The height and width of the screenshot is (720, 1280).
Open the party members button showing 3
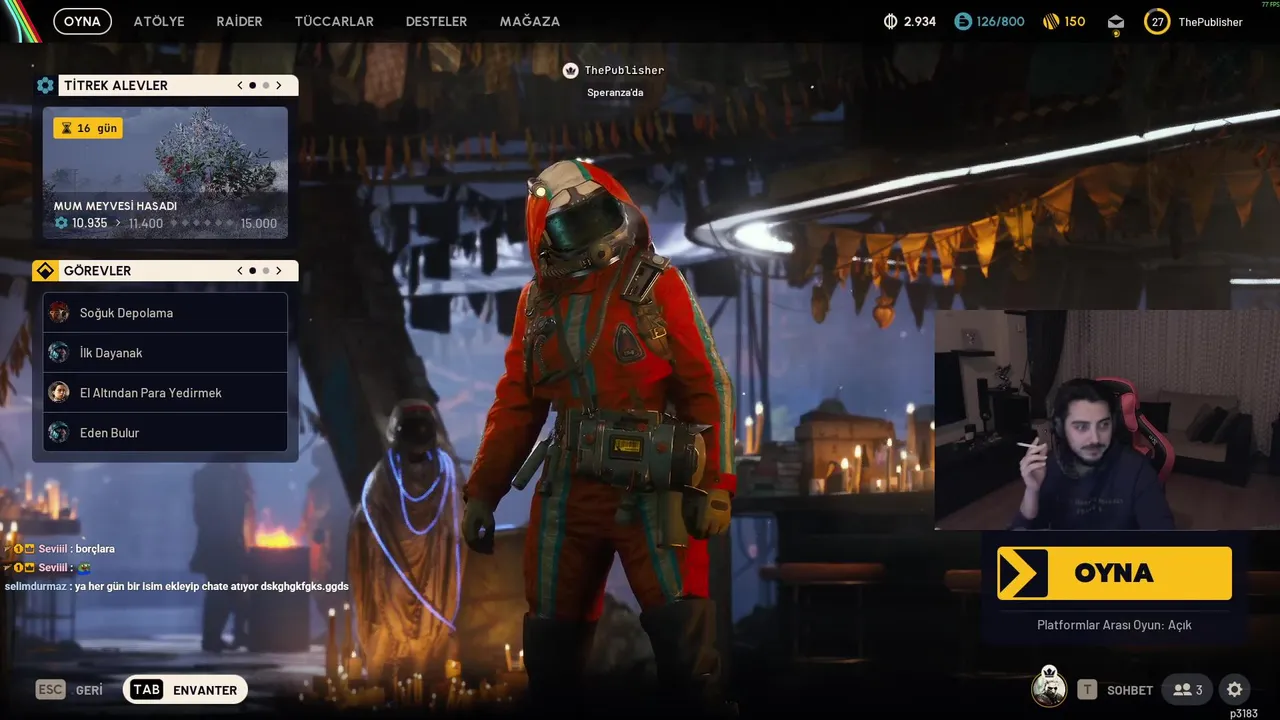(x=1188, y=690)
